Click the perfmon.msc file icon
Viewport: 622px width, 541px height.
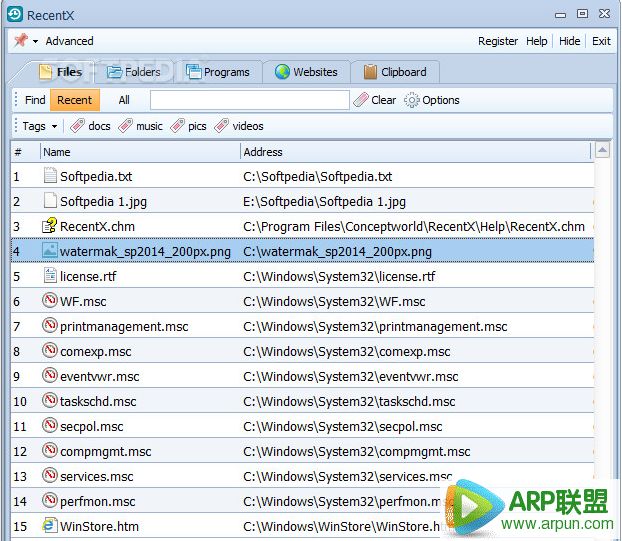[x=50, y=500]
